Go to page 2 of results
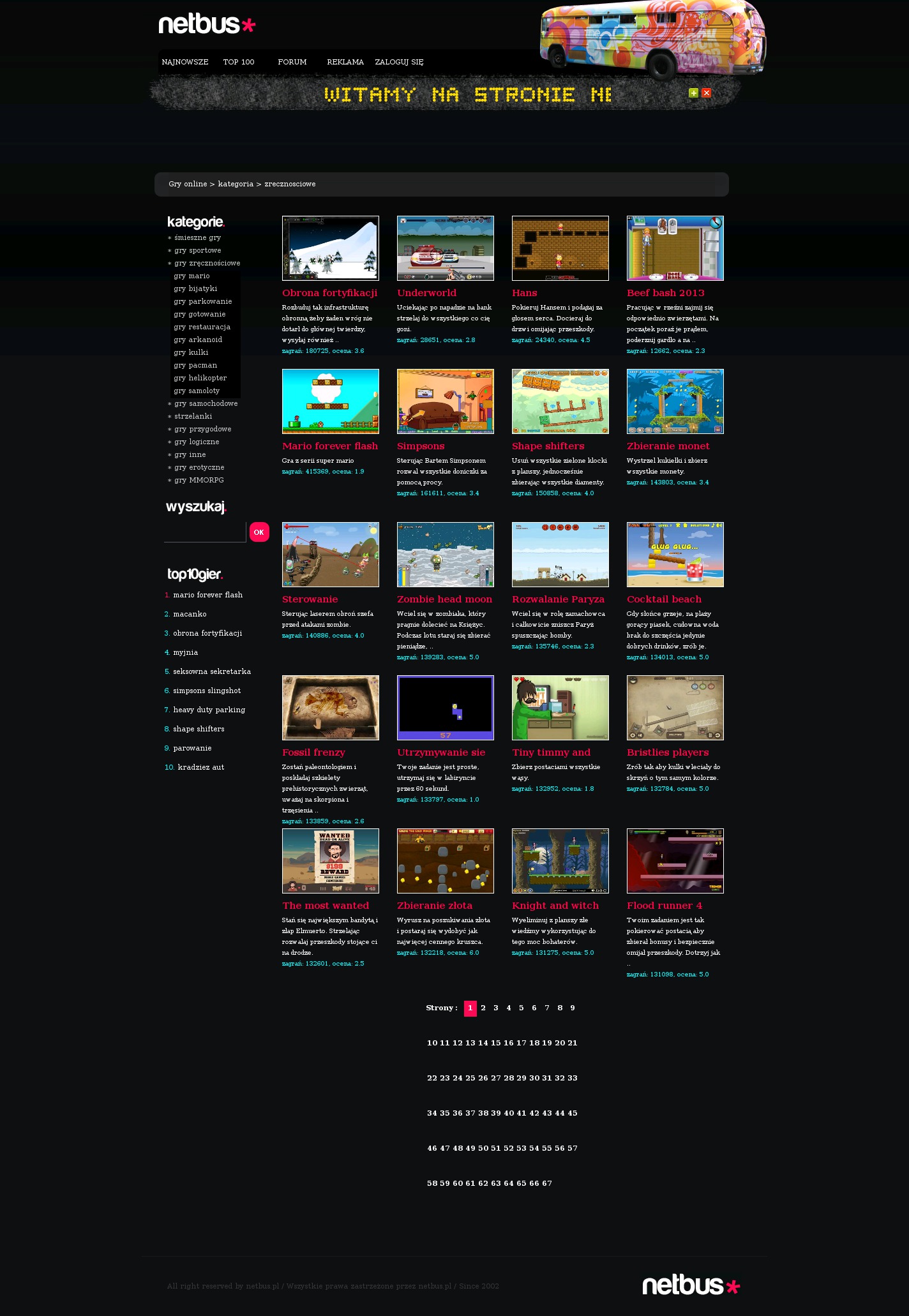This screenshot has height=1316, width=909. (x=483, y=1008)
